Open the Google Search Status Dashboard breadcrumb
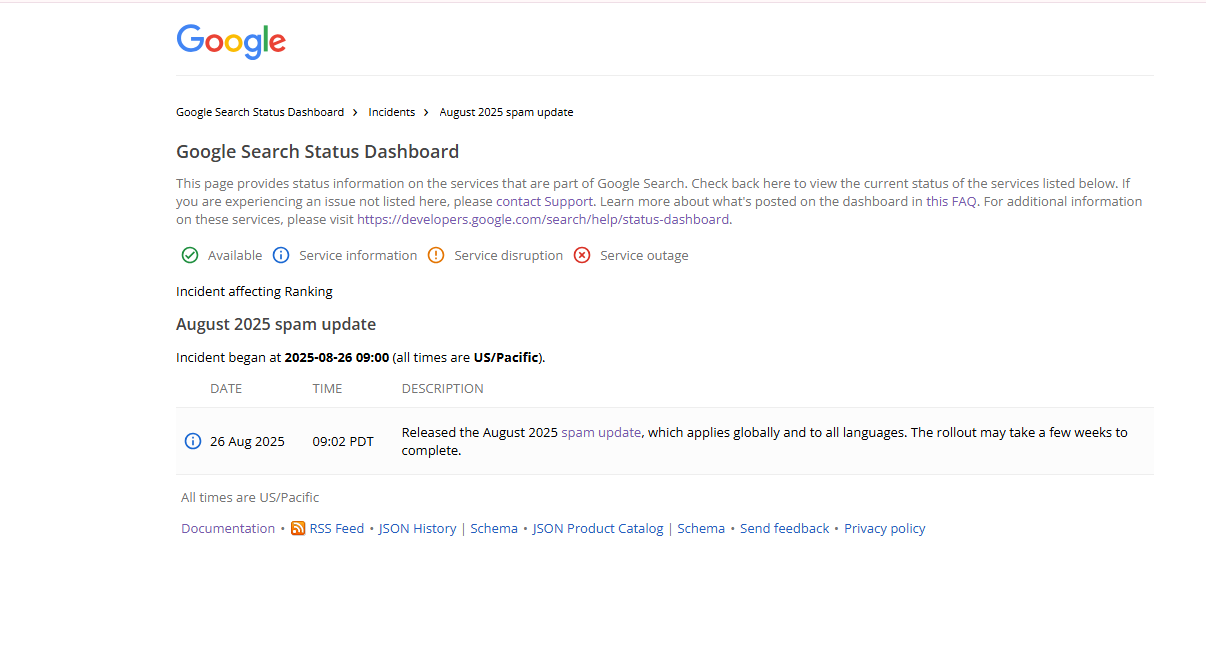1206x671 pixels. (x=260, y=112)
